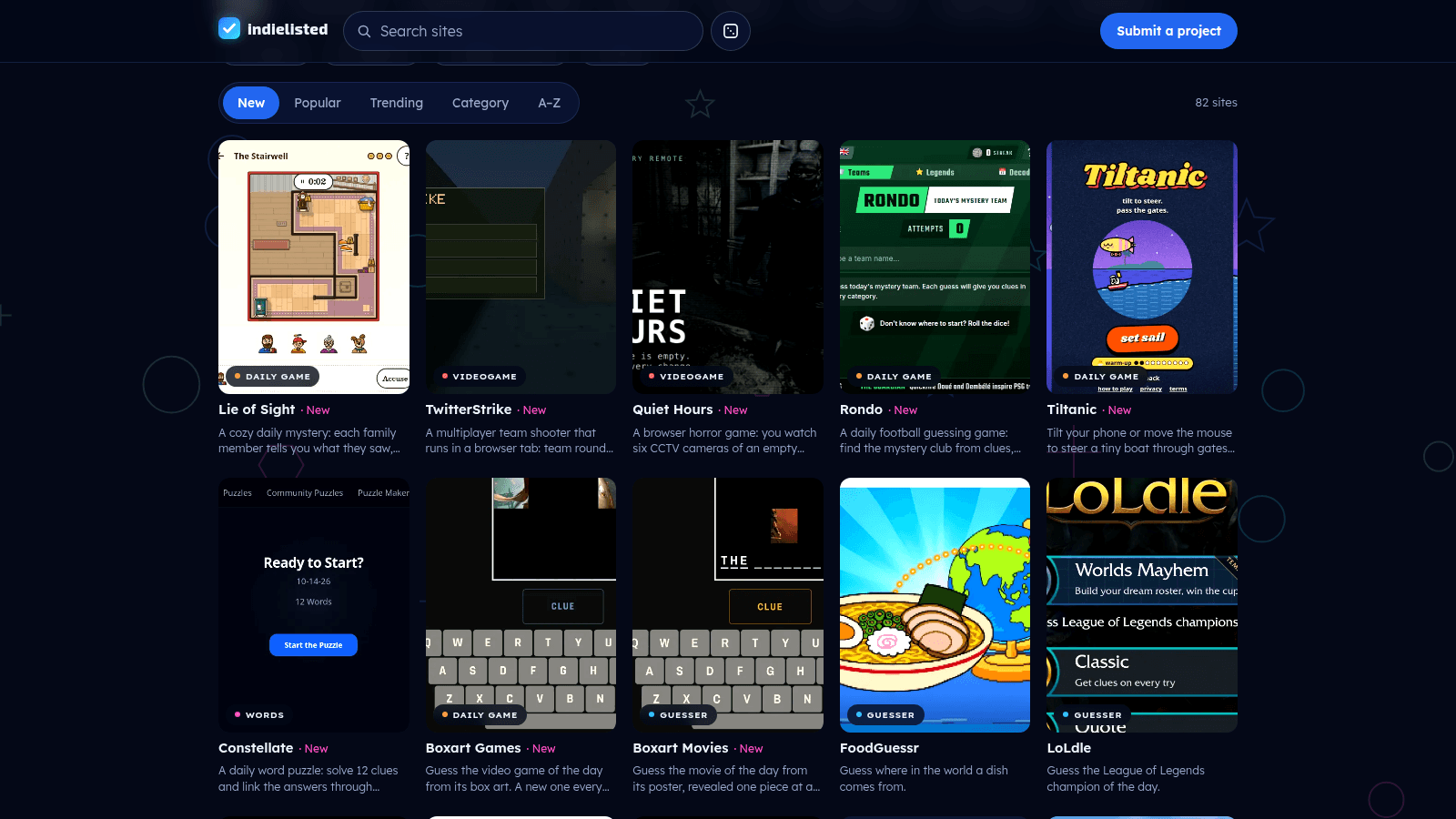
Task: Switch to the Popular tab
Action: [318, 103]
